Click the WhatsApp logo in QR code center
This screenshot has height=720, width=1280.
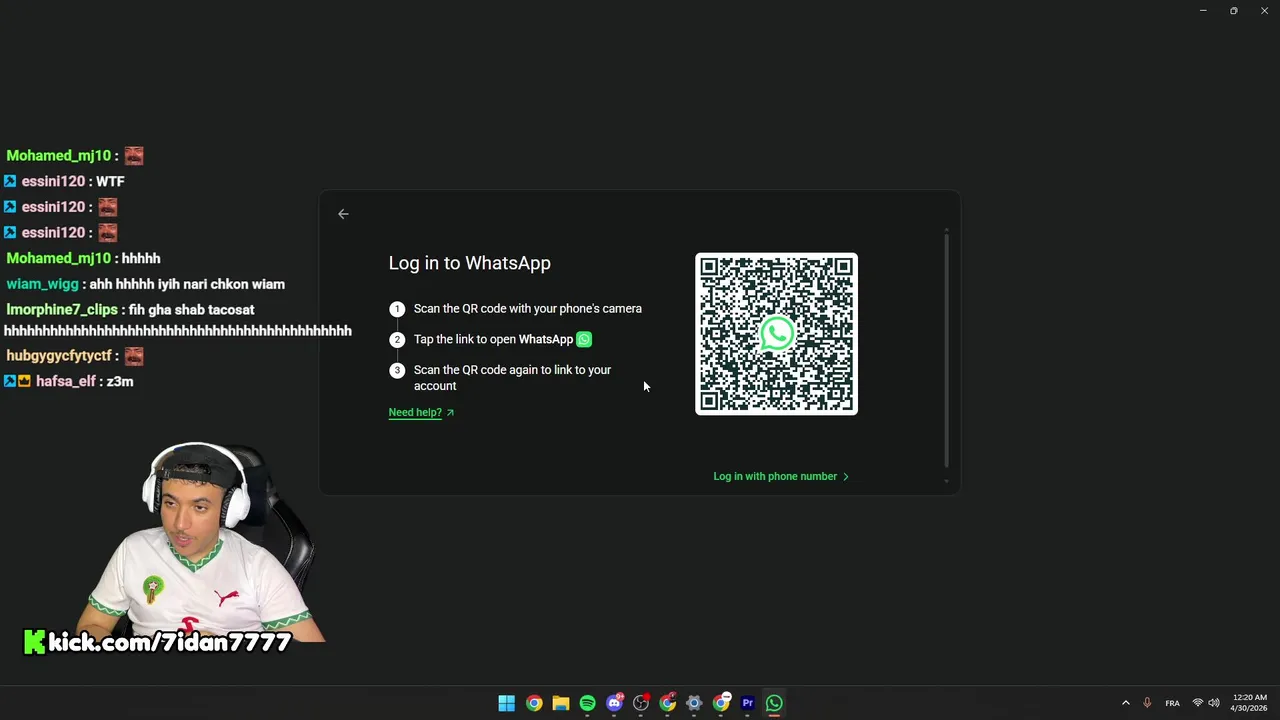point(777,334)
